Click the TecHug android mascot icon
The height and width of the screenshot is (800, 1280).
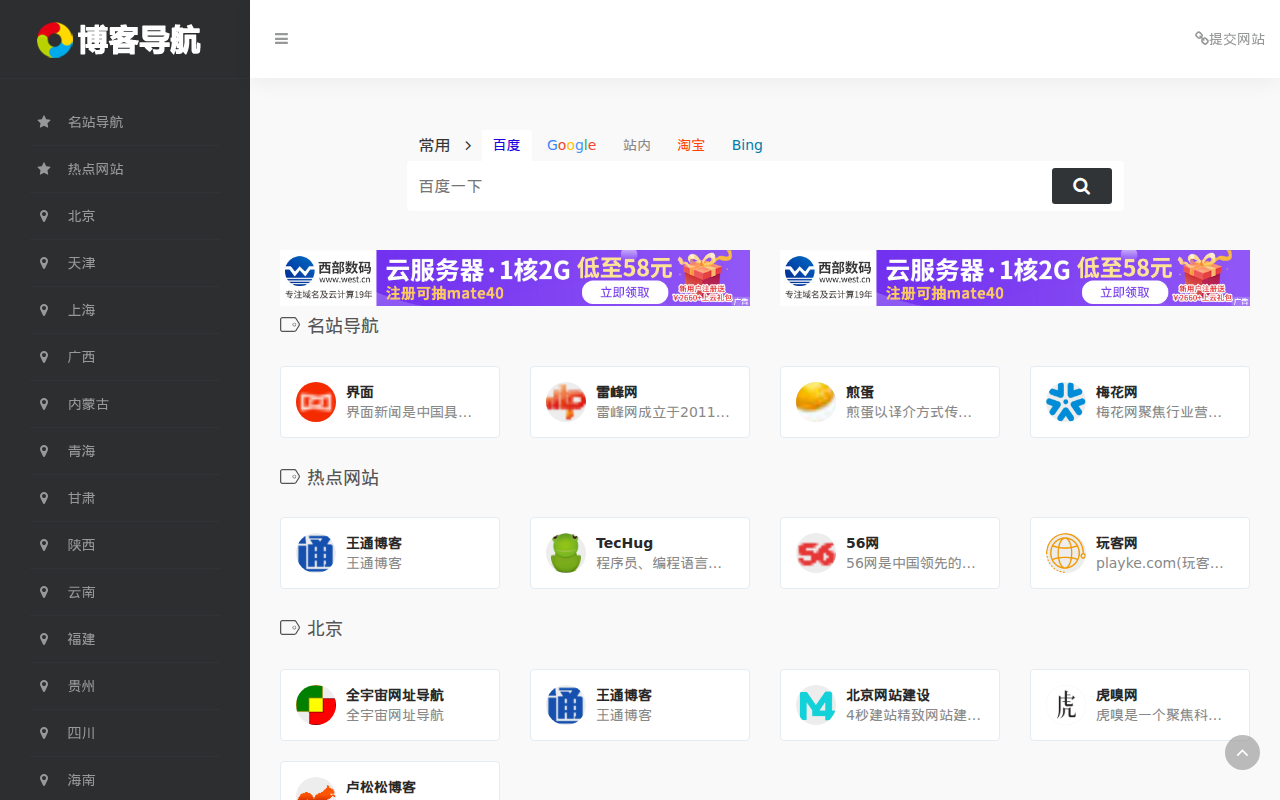tap(565, 552)
